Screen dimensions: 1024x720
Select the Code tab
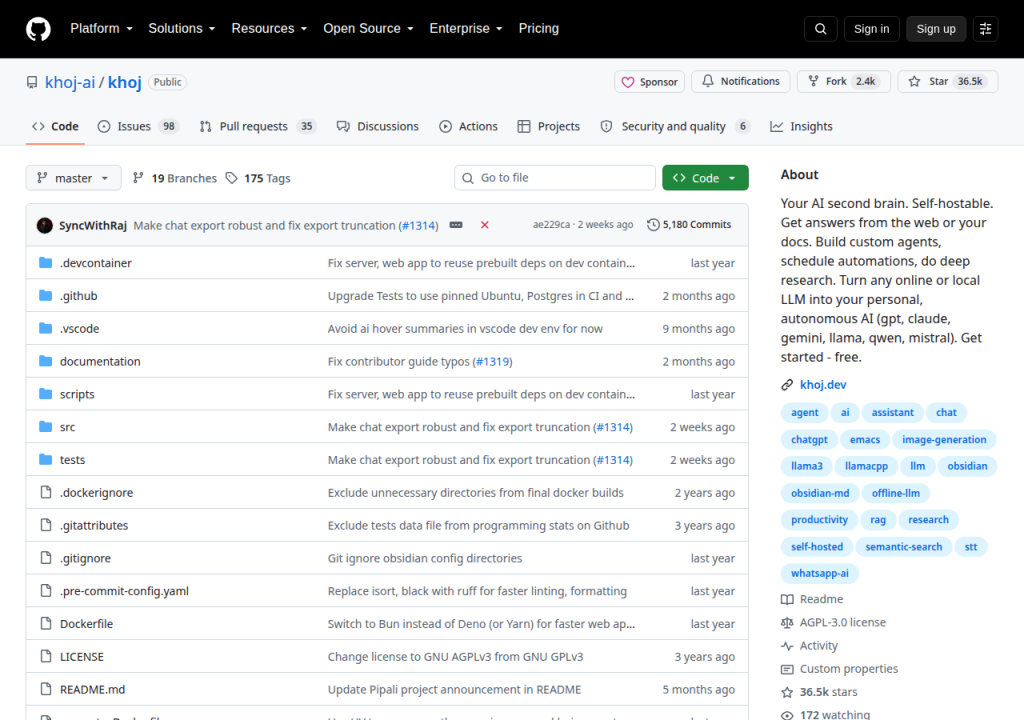point(56,127)
